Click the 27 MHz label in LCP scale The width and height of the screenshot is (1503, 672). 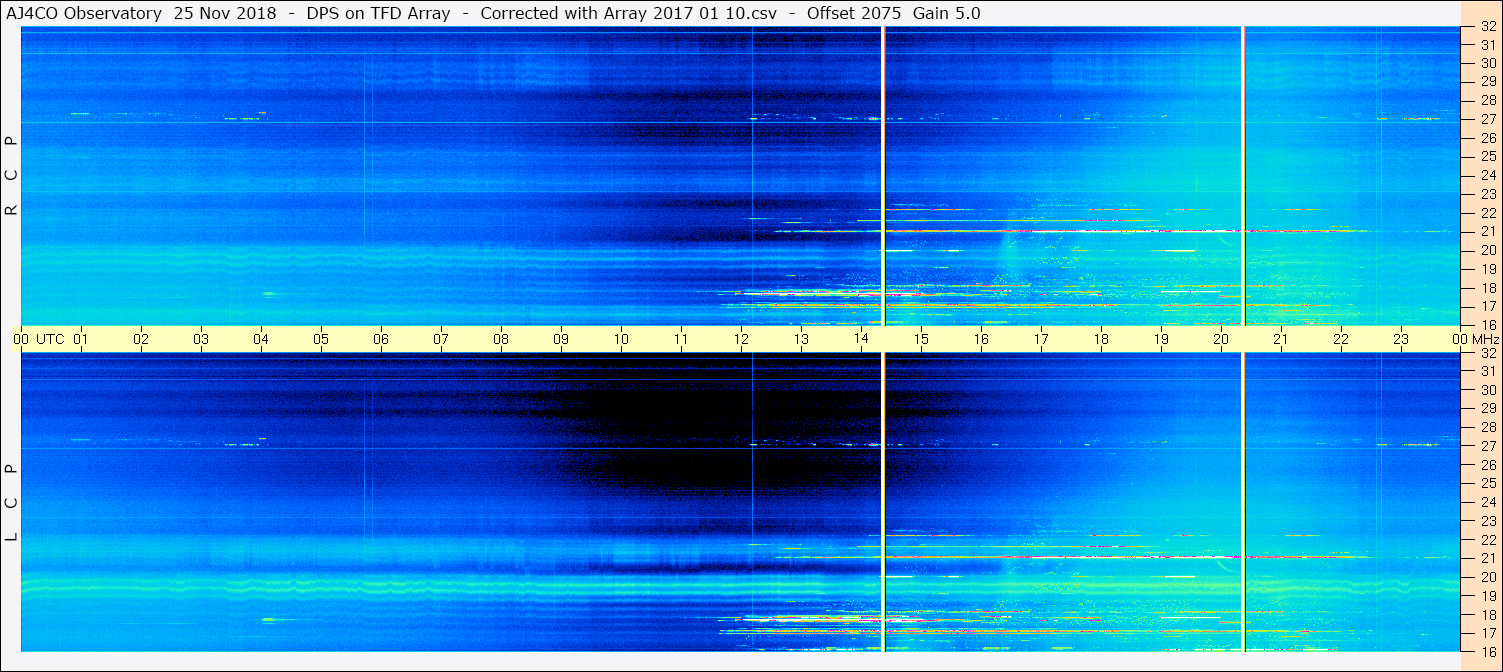pos(1488,446)
